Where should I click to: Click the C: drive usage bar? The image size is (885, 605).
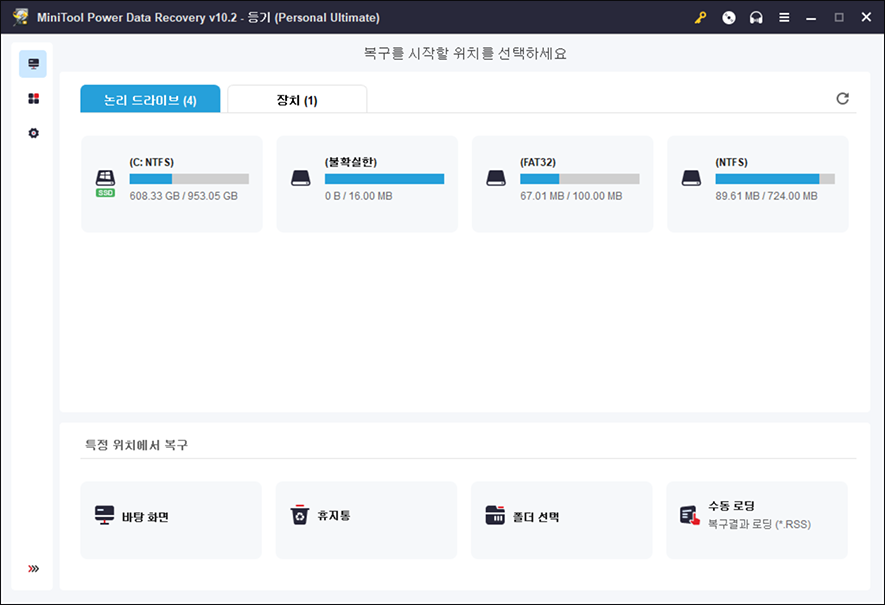189,179
